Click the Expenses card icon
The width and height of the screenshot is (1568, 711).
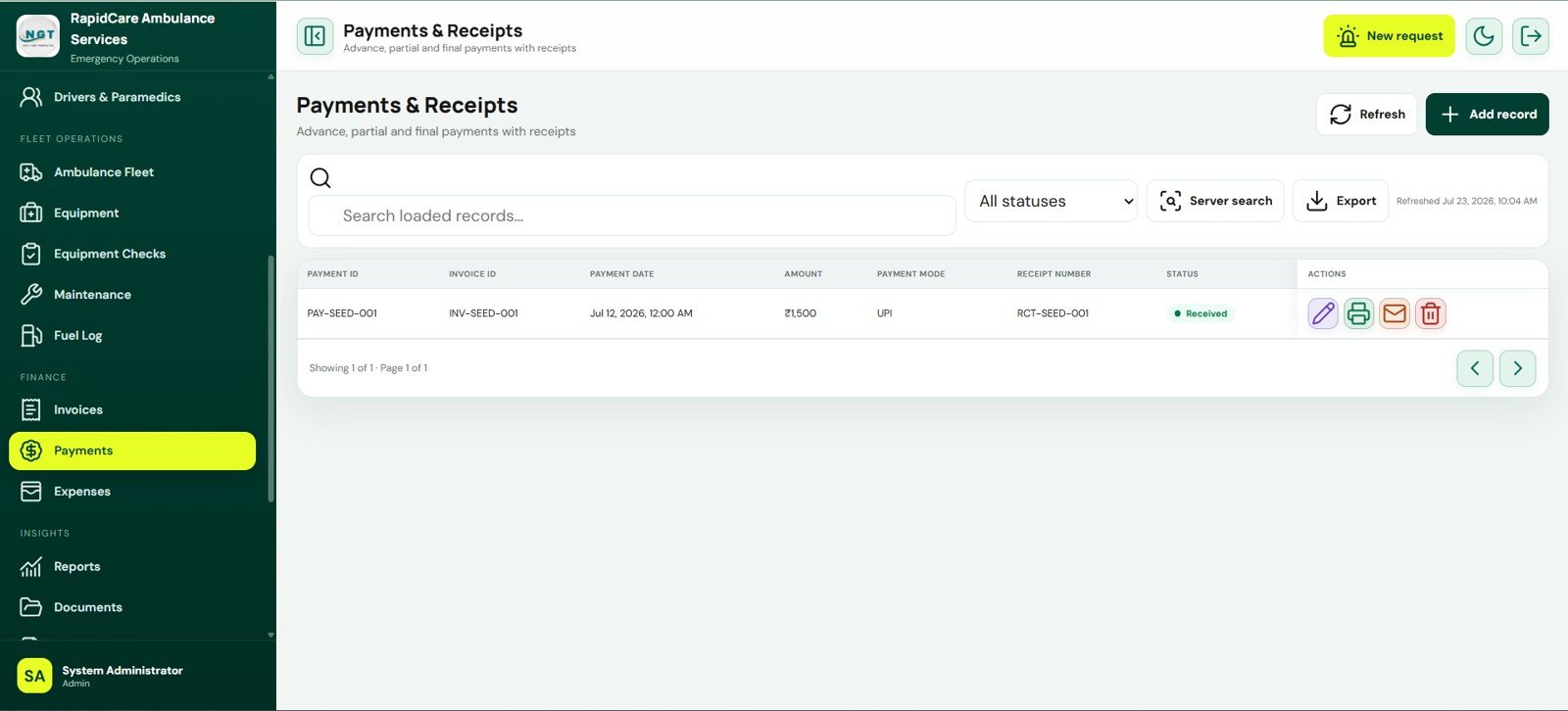click(31, 492)
